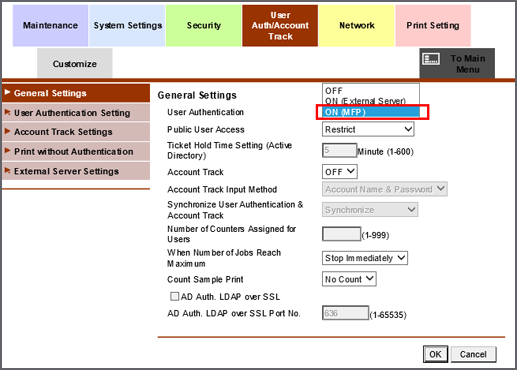Viewport: 517px width, 370px height.
Task: Click the LDAP over SSL Port No. field
Action: [345, 313]
